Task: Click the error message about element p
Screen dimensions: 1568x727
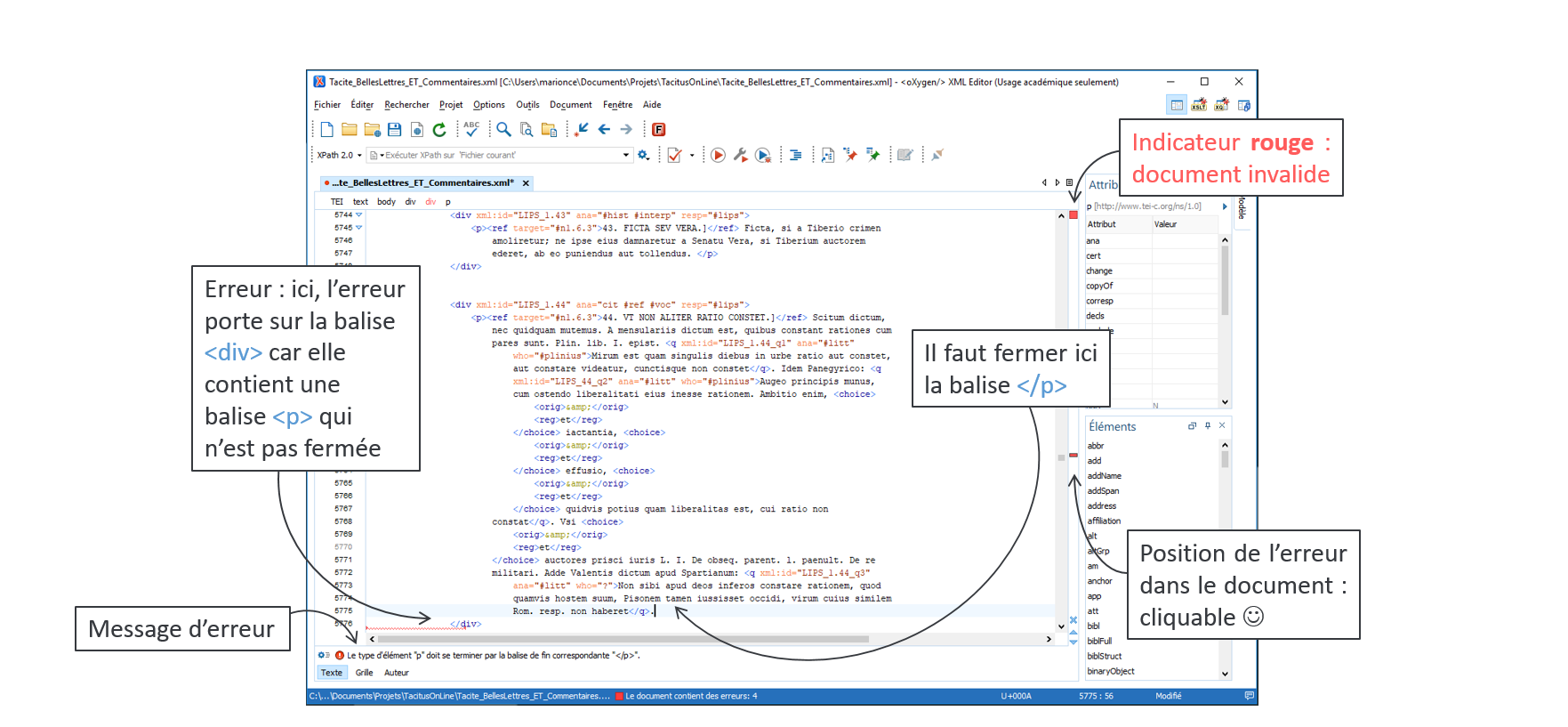Action: [493, 656]
